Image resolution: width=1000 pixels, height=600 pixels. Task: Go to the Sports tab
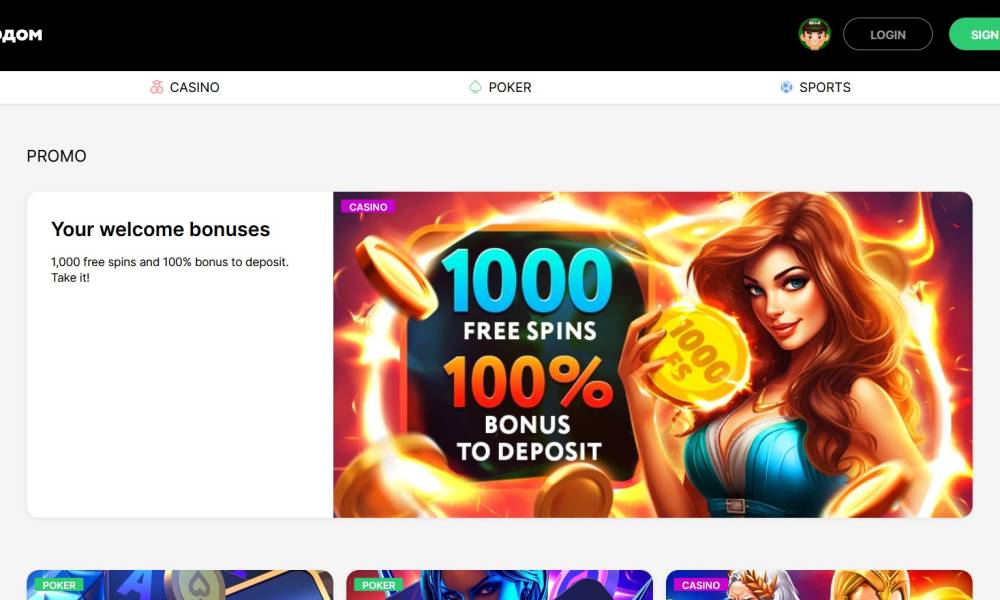(x=815, y=87)
